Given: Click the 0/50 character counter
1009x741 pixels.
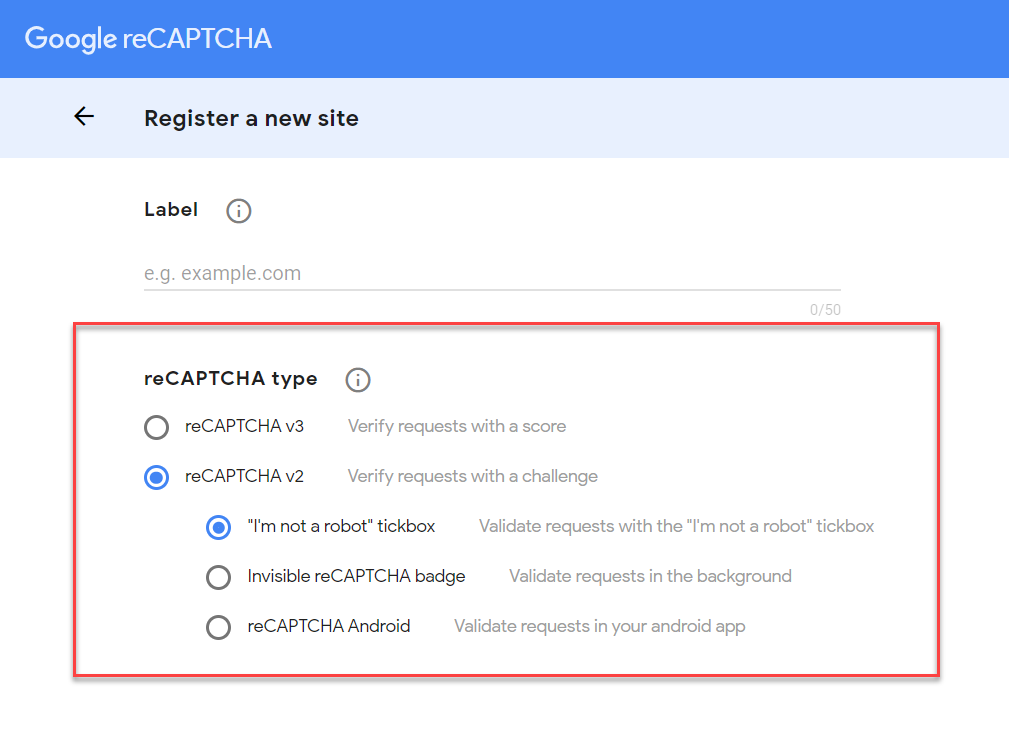Looking at the screenshot, I should coord(825,310).
